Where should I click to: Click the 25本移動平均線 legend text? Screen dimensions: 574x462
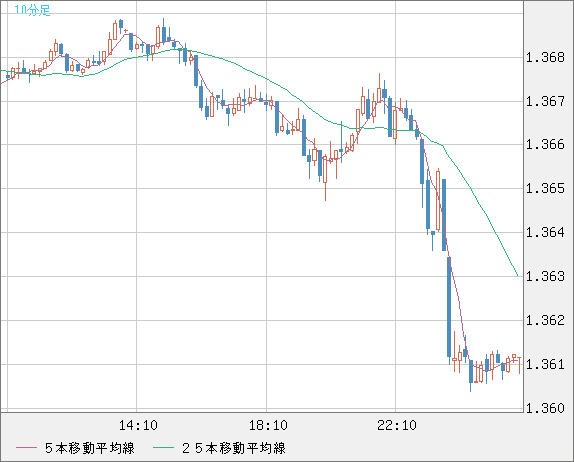point(234,448)
